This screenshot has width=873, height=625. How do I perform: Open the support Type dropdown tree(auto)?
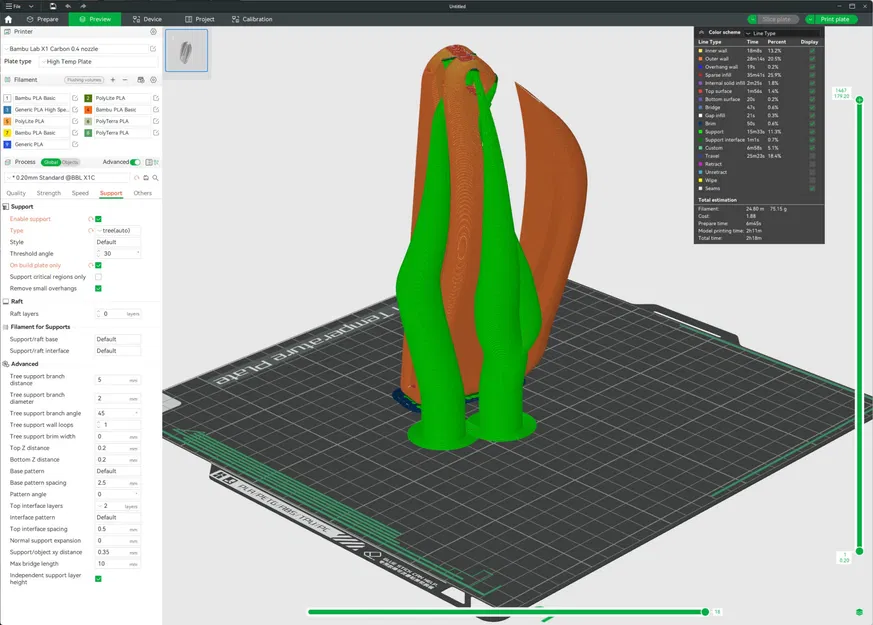[118, 230]
